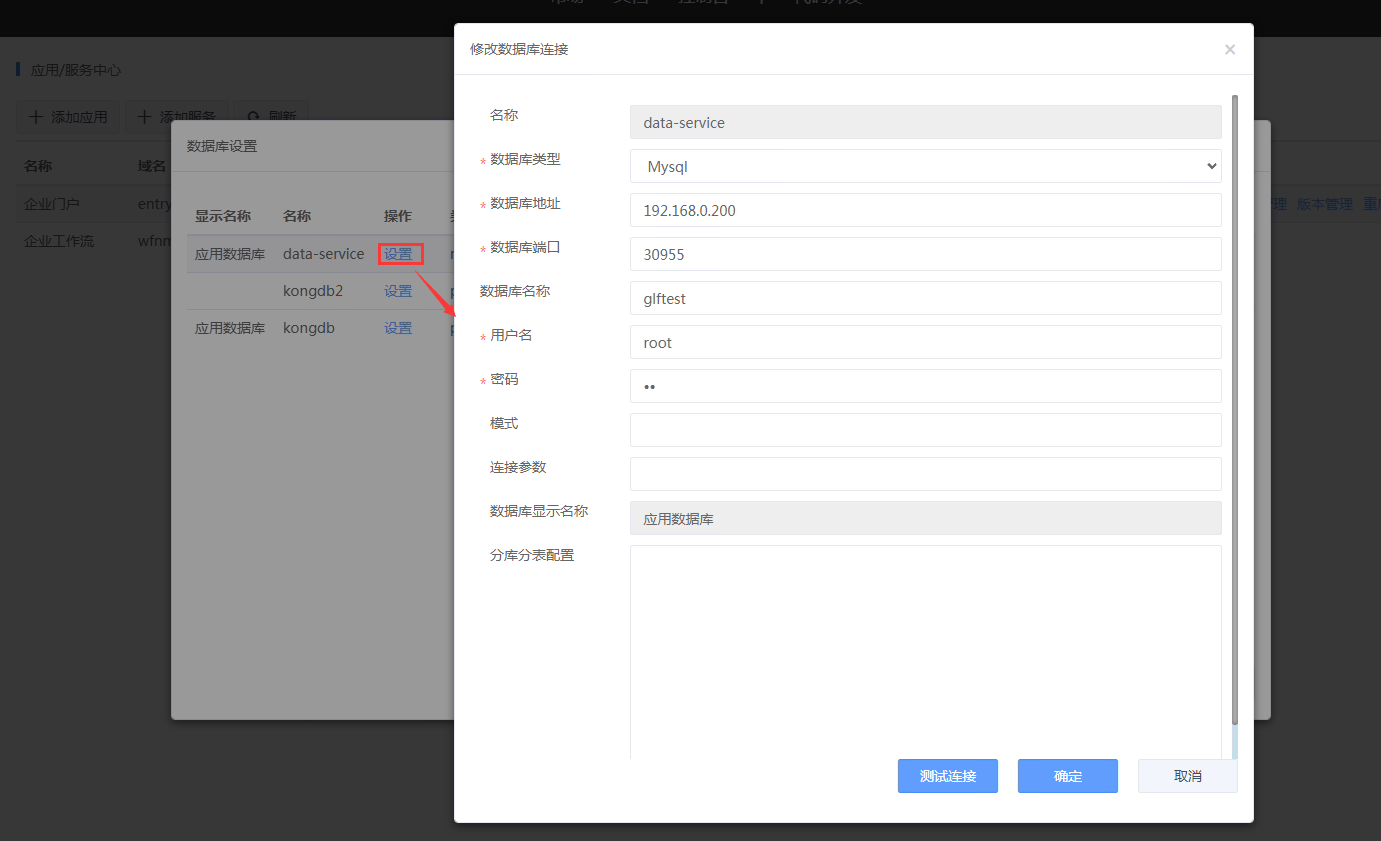1381x841 pixels.
Task: Click 设置 link for kongdb2 row
Action: [398, 291]
